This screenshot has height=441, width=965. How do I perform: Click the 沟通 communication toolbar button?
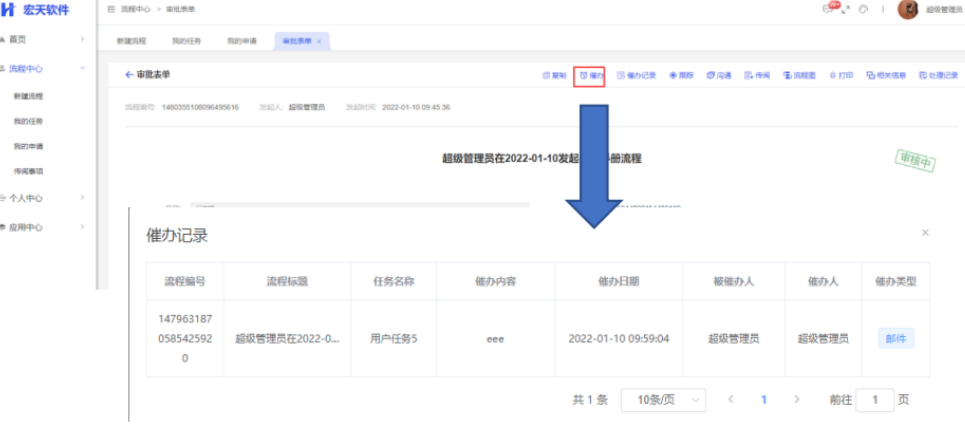[719, 76]
